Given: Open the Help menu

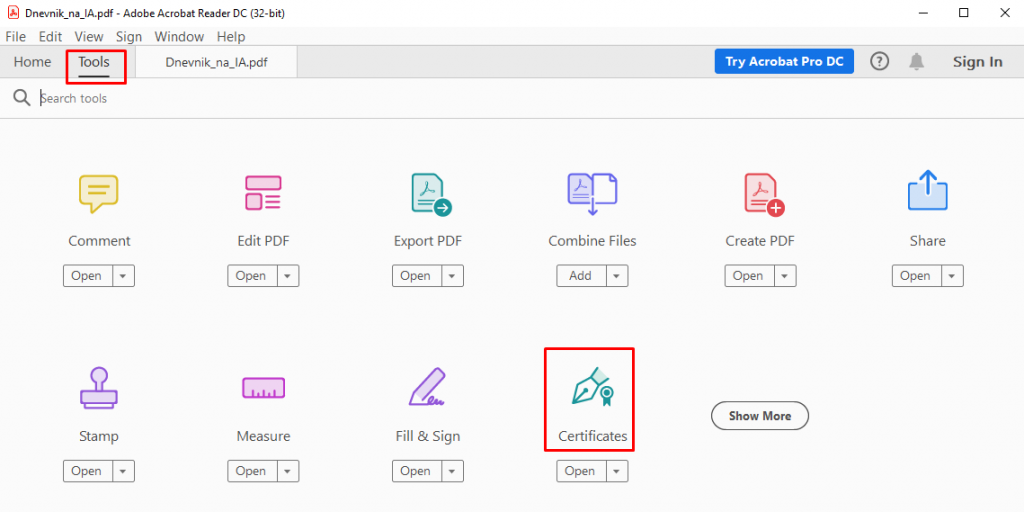Looking at the screenshot, I should point(231,37).
